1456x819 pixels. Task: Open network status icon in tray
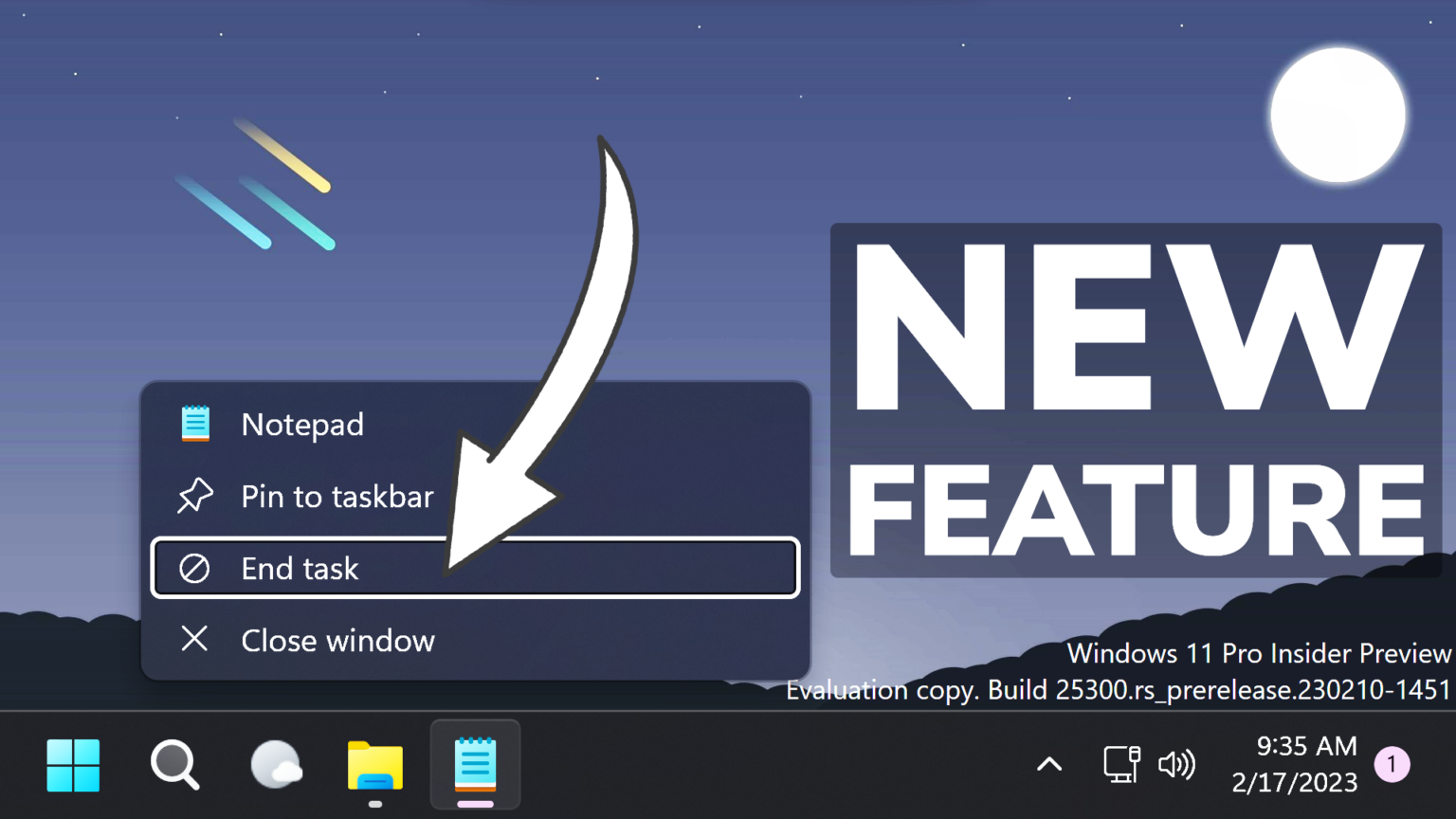[x=1121, y=764]
